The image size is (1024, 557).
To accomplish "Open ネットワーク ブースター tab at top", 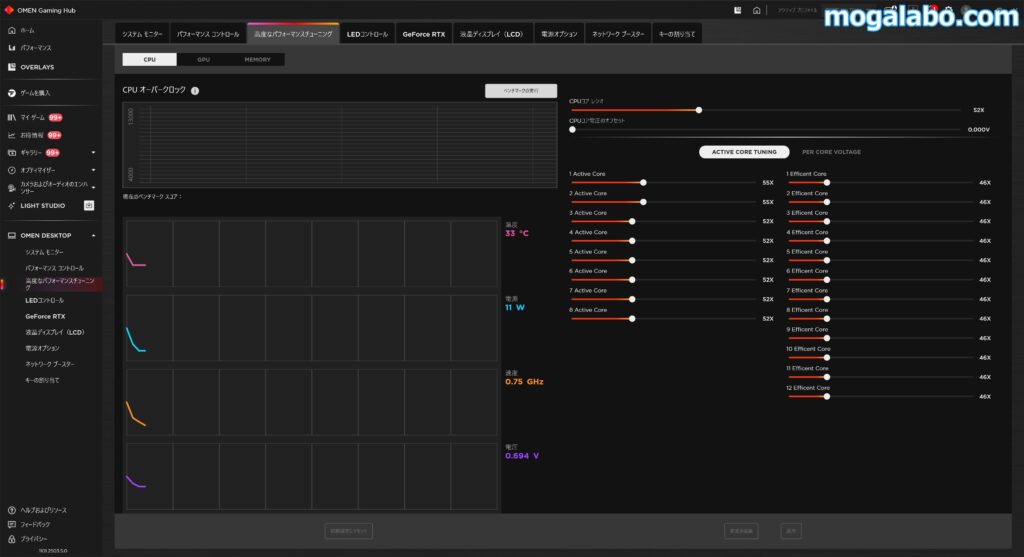I will point(618,34).
